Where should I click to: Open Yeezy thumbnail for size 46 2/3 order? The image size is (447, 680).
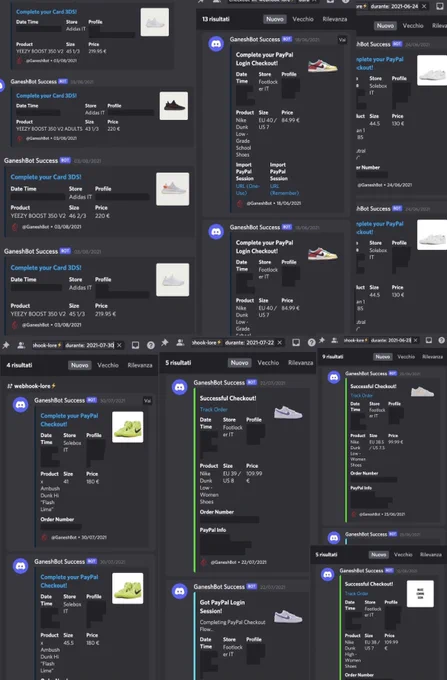coord(173,189)
